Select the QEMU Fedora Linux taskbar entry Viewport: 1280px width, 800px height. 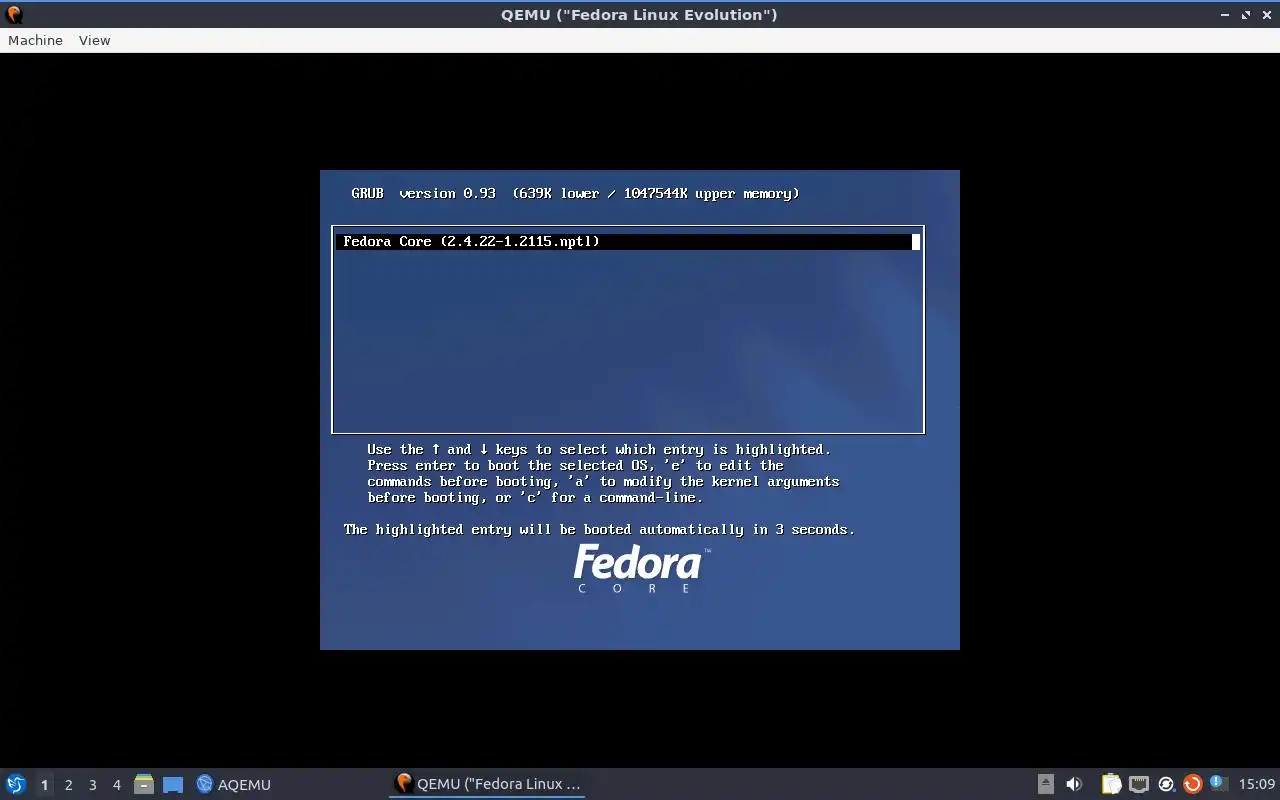point(487,784)
